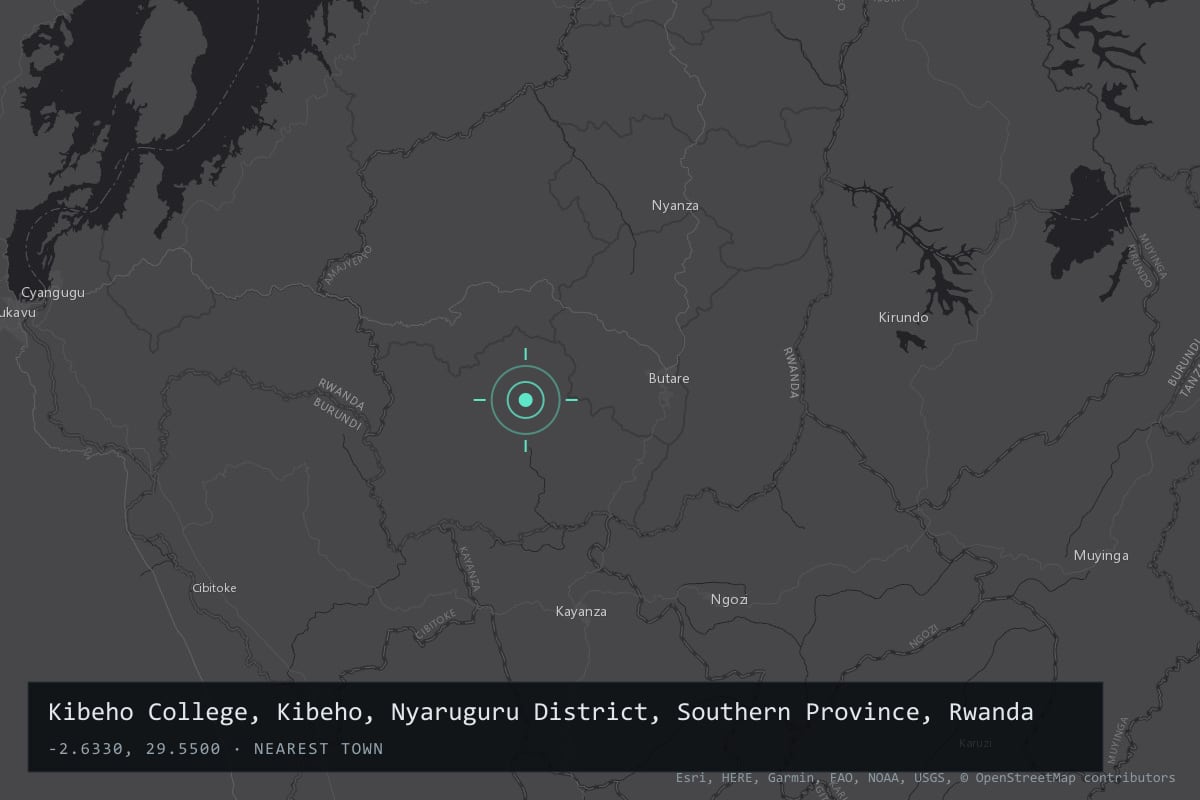Click the Karuzi label near bottom
1200x800 pixels.
click(x=975, y=743)
